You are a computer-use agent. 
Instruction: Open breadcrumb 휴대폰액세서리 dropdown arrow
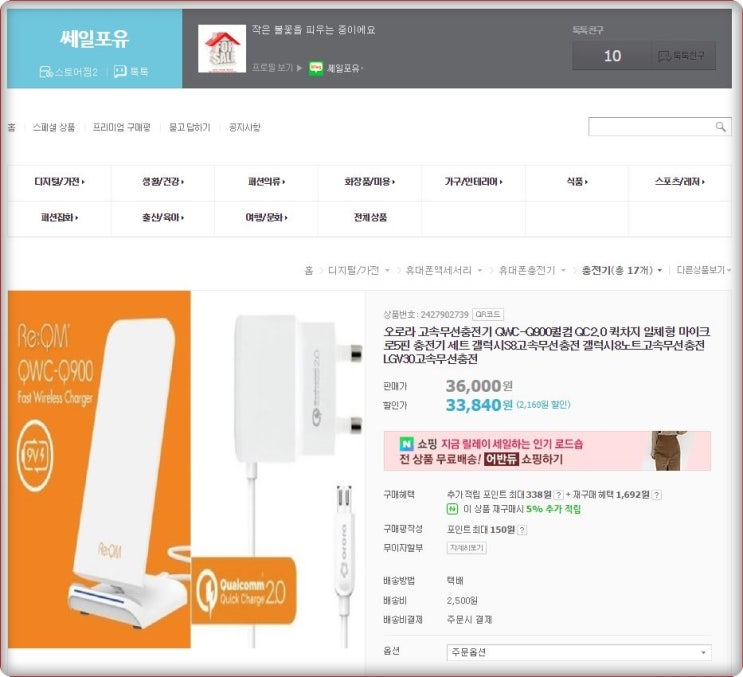[480, 271]
